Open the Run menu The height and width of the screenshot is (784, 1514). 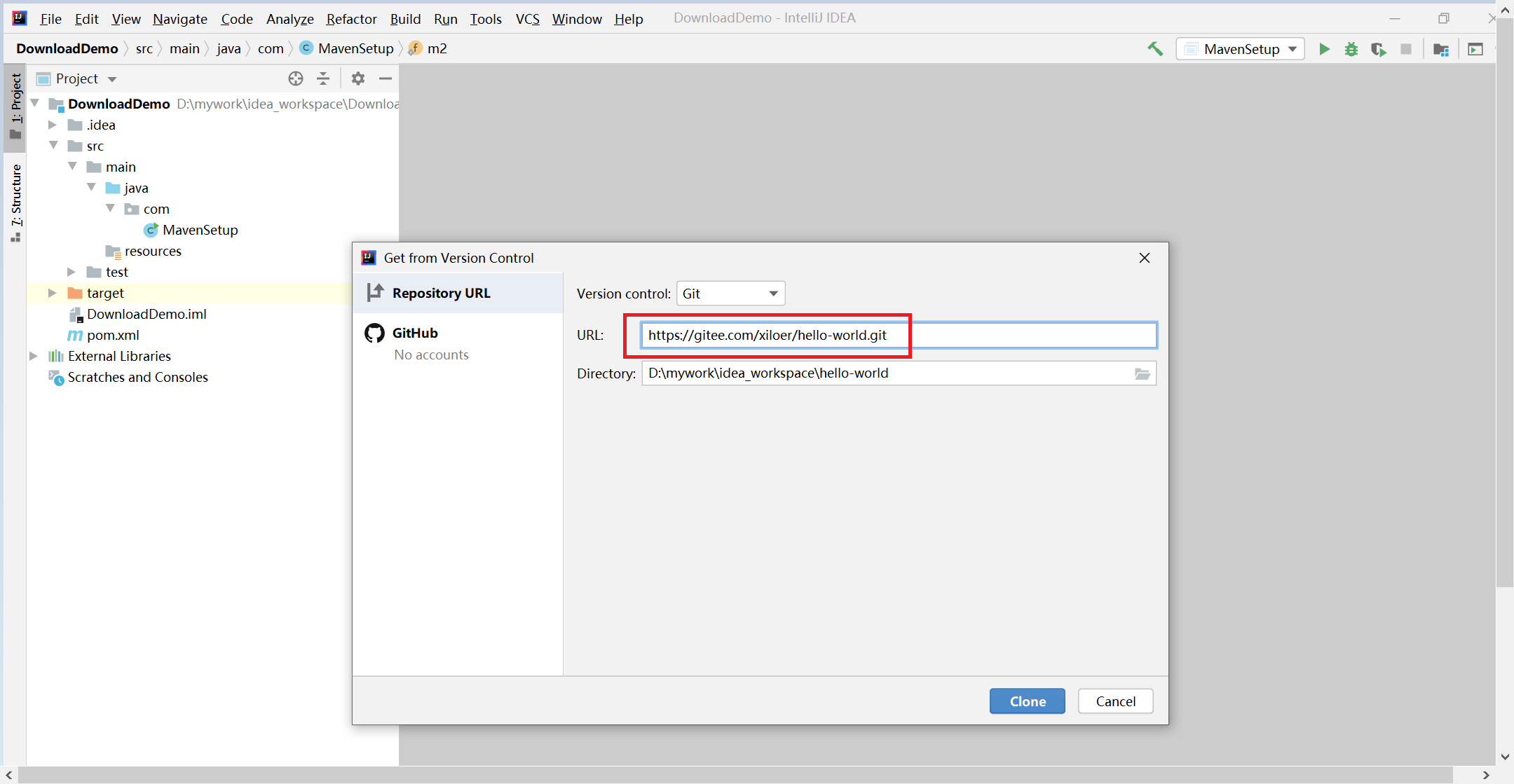[445, 19]
